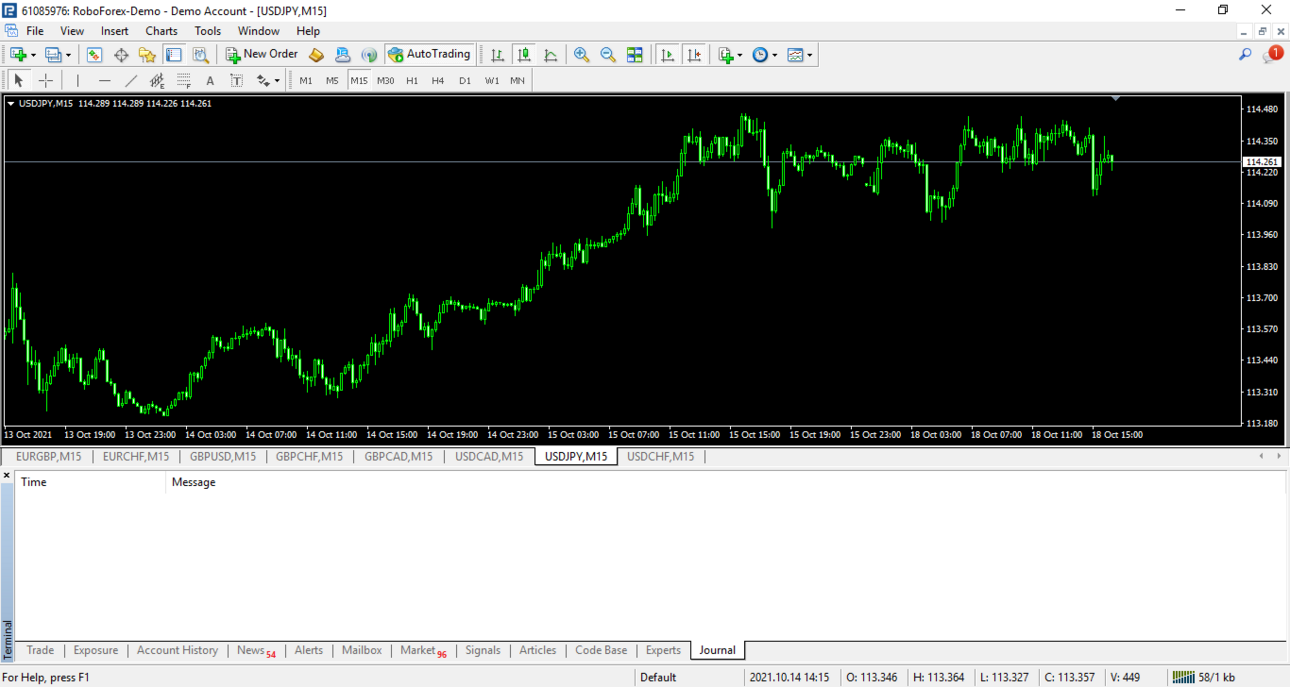Toggle the Market Watch panel icon

pos(94,55)
